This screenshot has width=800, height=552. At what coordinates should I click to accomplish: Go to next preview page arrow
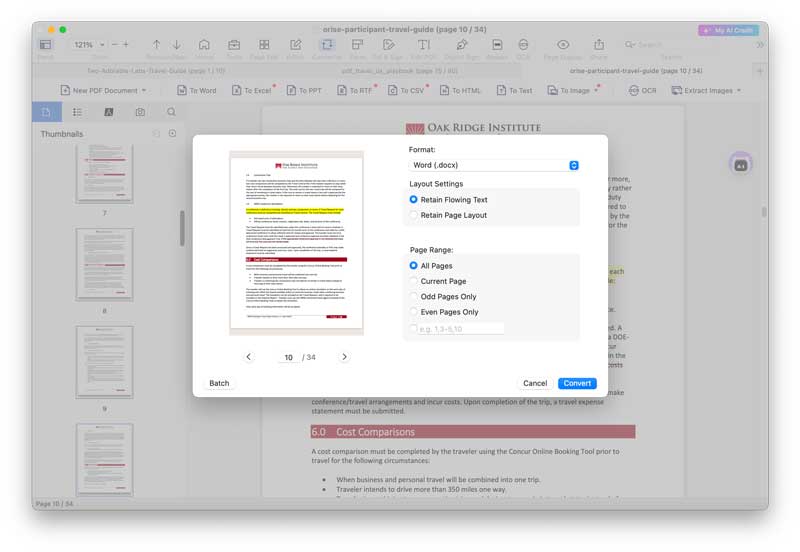coord(344,357)
